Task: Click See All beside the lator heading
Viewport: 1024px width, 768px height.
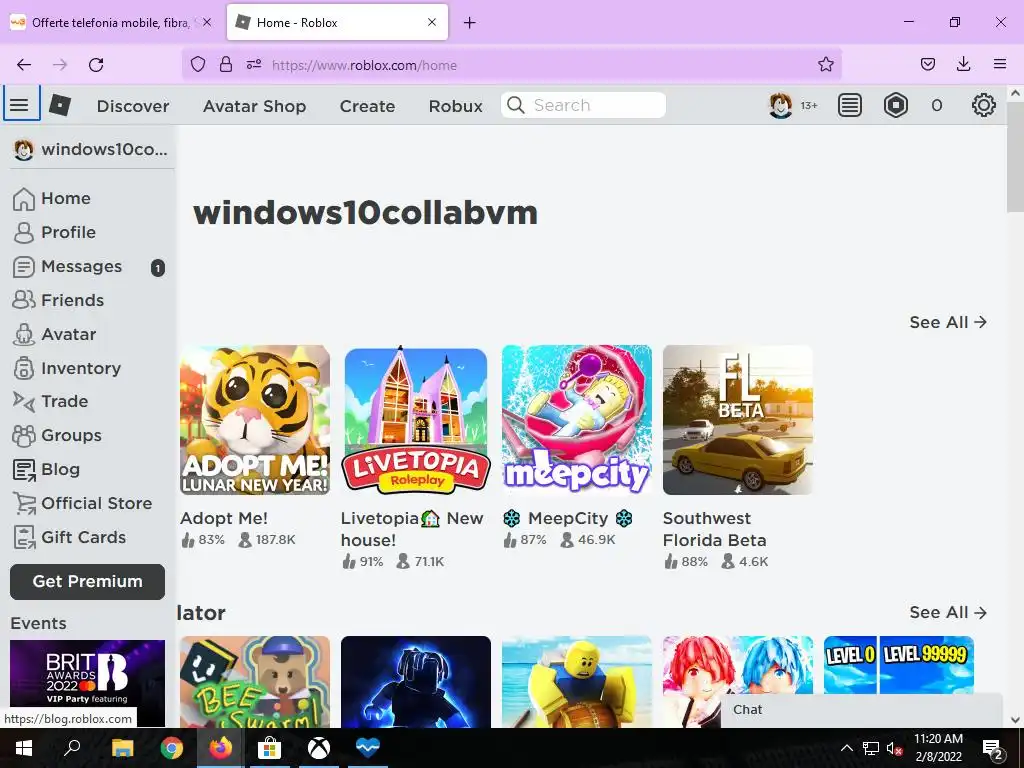Action: 948,613
